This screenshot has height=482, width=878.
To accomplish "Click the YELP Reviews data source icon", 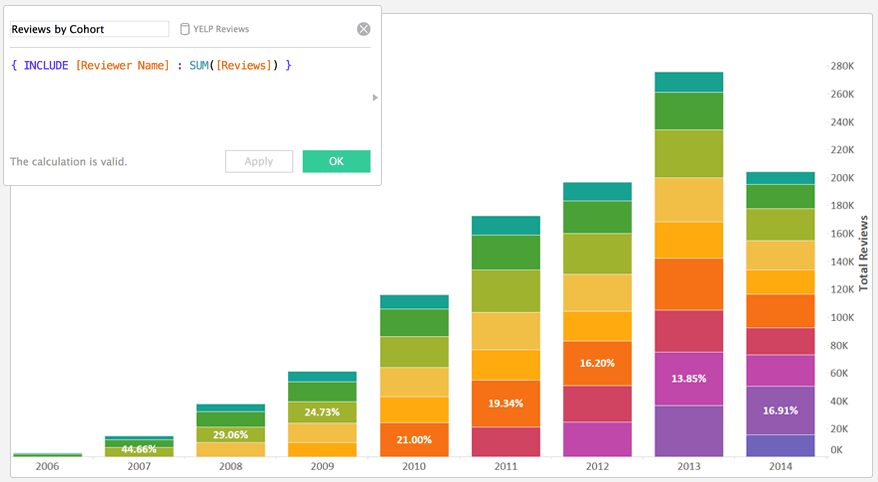I will tap(185, 29).
